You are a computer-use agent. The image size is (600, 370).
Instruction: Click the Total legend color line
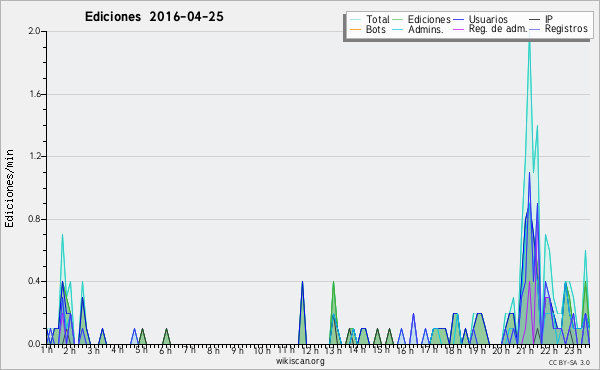coord(355,20)
